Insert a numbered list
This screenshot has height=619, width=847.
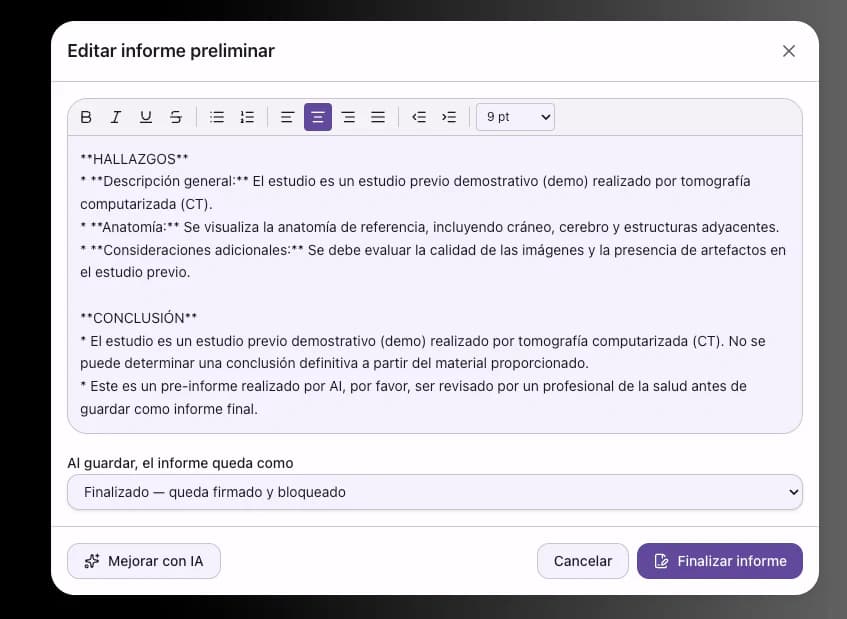click(247, 117)
